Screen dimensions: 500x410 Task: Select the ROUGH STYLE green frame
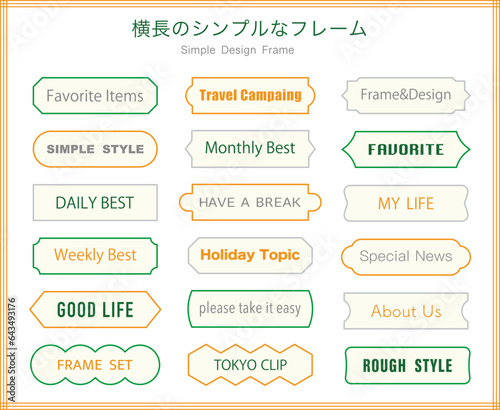(407, 365)
